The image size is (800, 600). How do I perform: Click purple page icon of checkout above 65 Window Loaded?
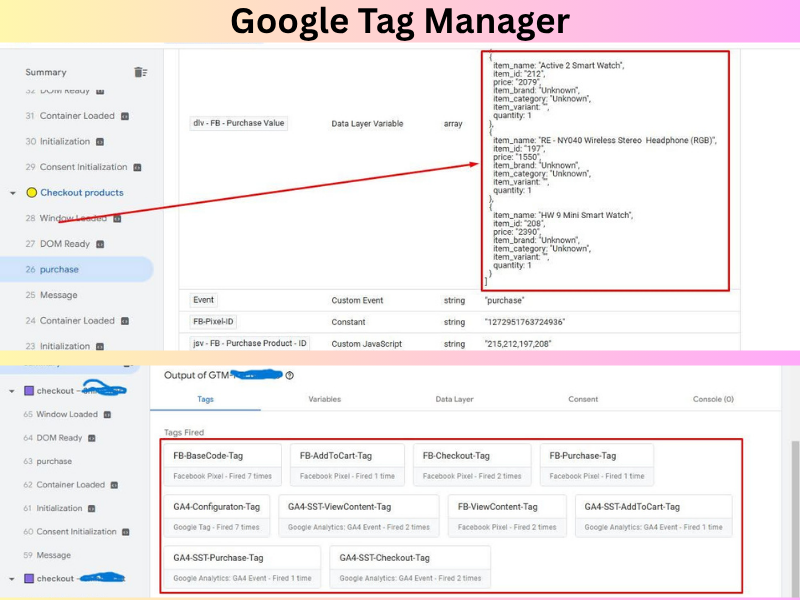coord(29,391)
